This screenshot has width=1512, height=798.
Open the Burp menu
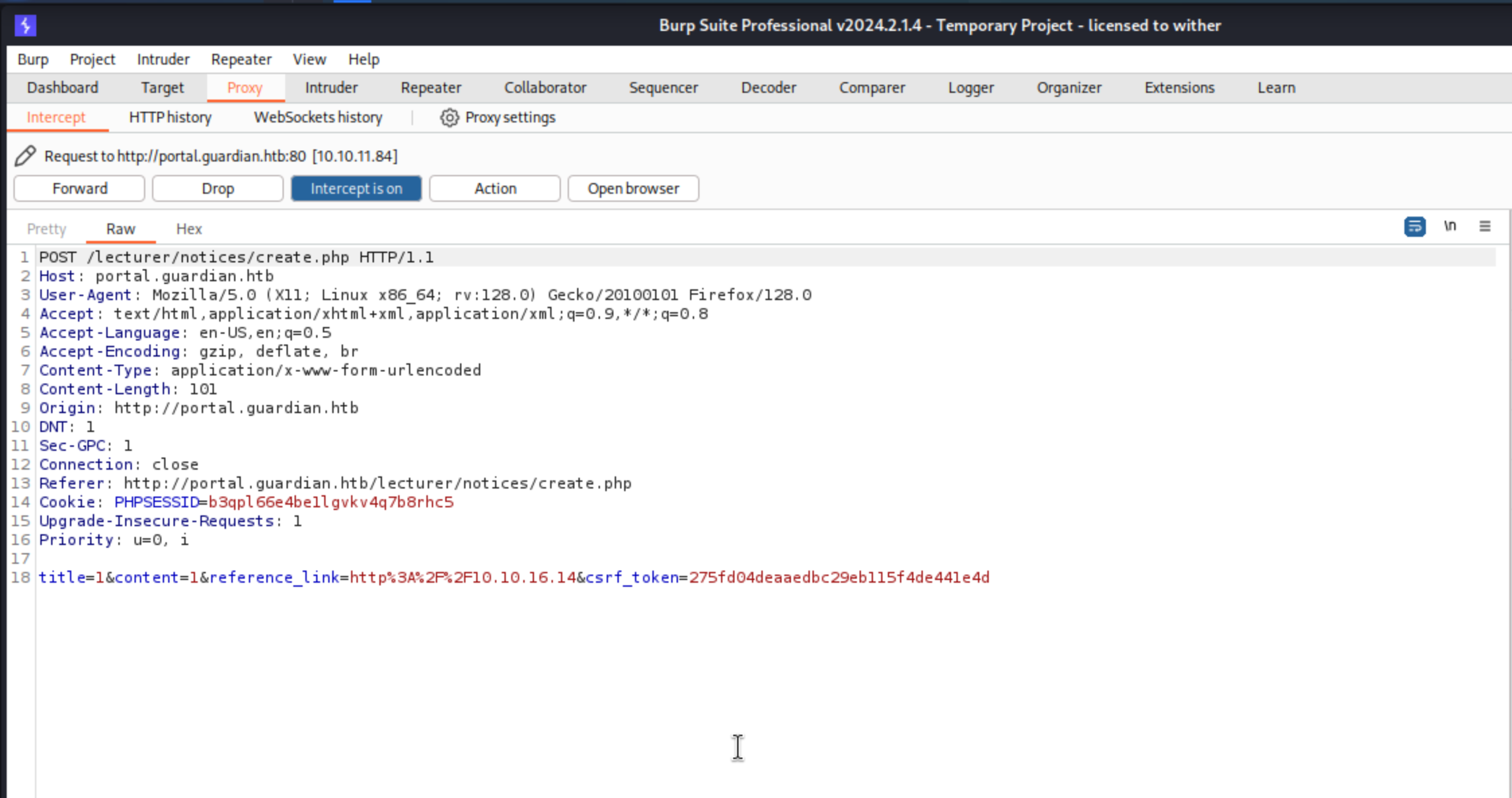pos(33,59)
